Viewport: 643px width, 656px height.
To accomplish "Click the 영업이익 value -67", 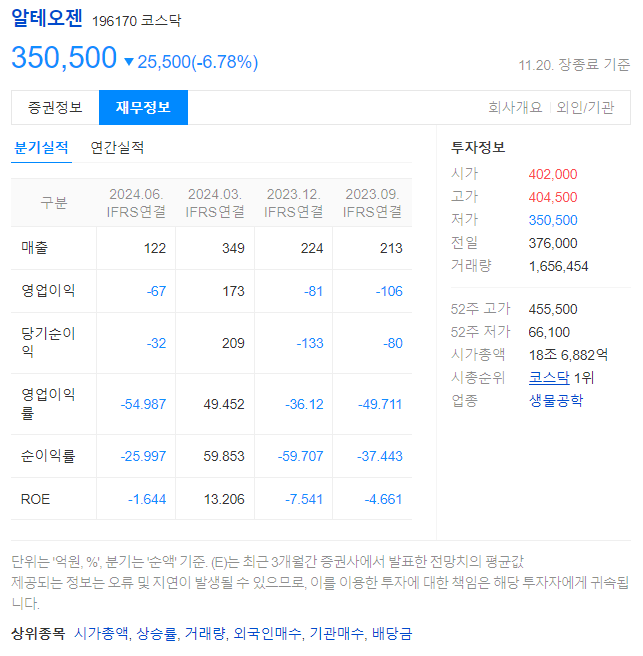I will 156,291.
